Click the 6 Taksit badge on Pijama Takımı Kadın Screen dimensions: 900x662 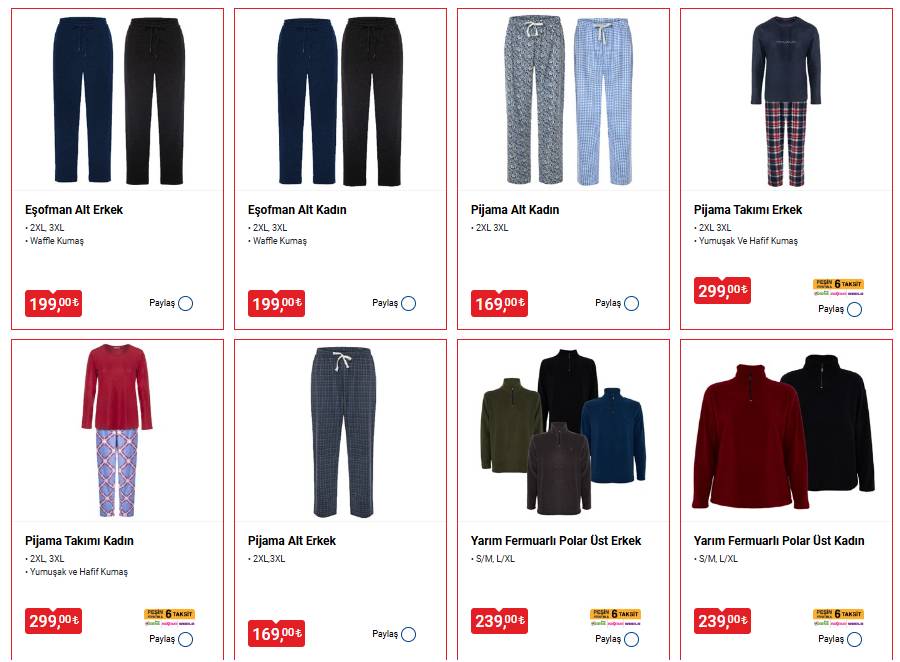tap(170, 617)
